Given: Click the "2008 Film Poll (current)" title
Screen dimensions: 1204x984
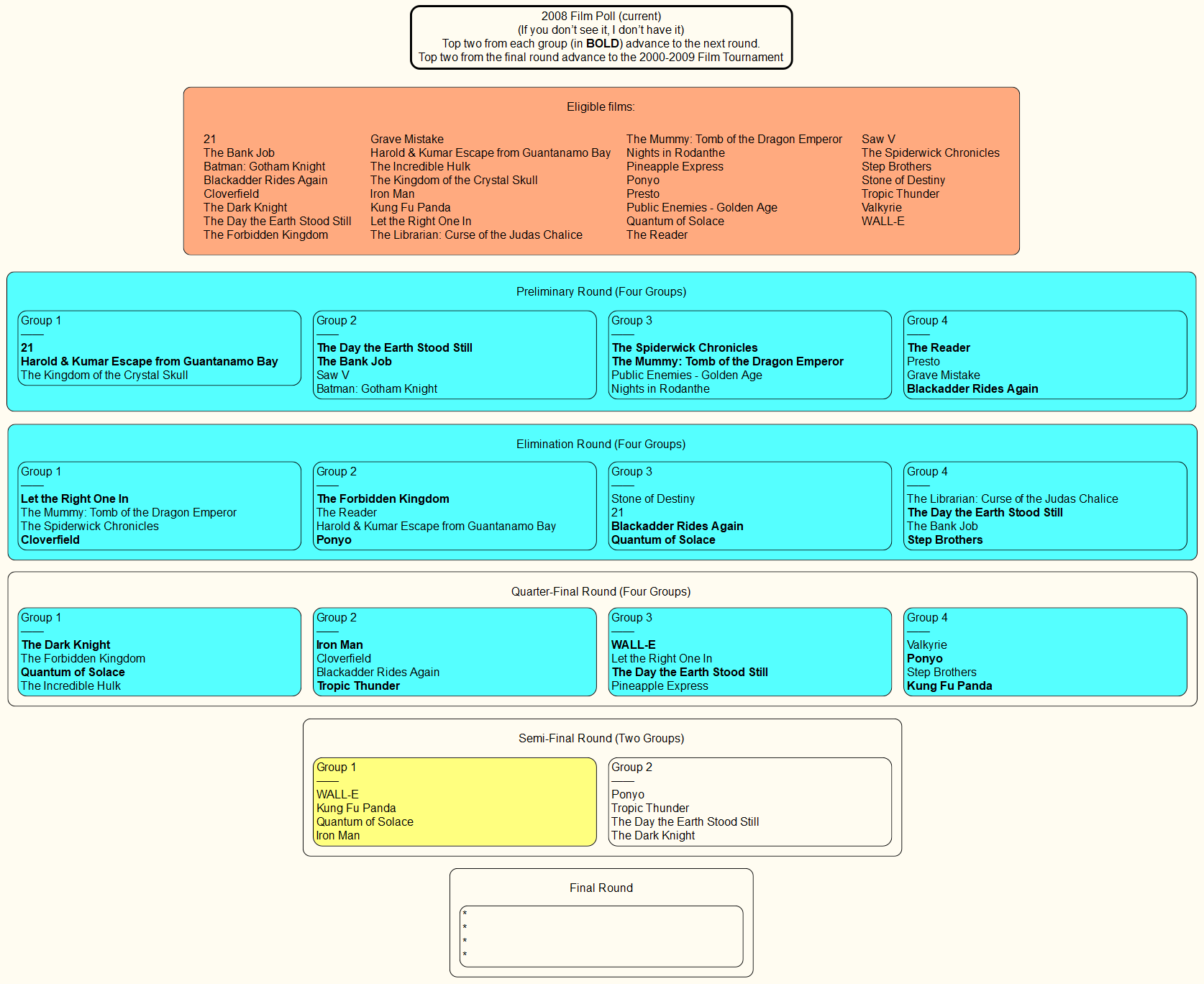Looking at the screenshot, I should [x=601, y=17].
